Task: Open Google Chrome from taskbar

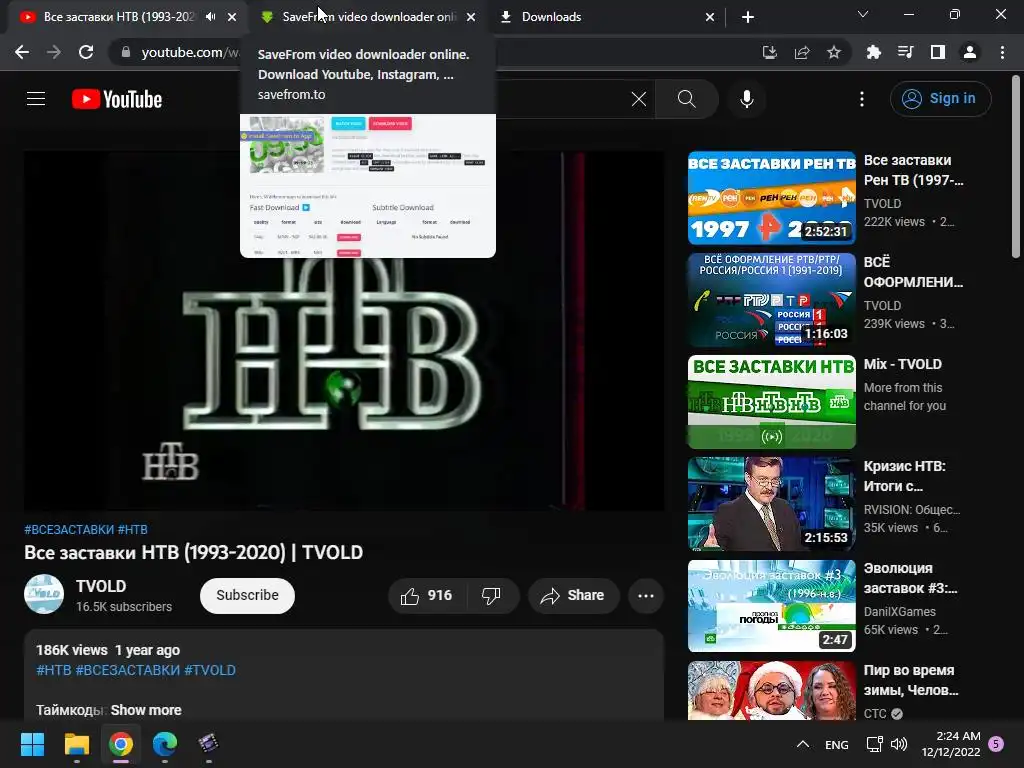Action: (x=121, y=744)
